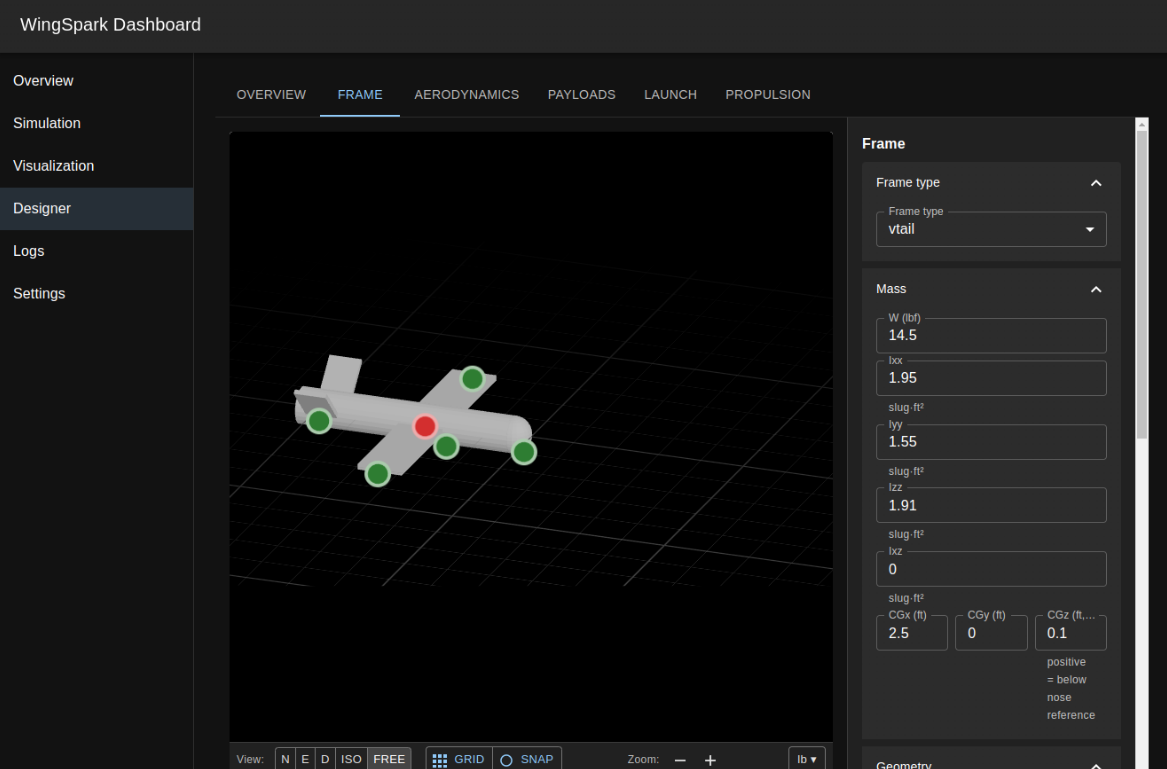Image resolution: width=1167 pixels, height=769 pixels.
Task: Enable FREE camera view mode
Action: tap(389, 759)
